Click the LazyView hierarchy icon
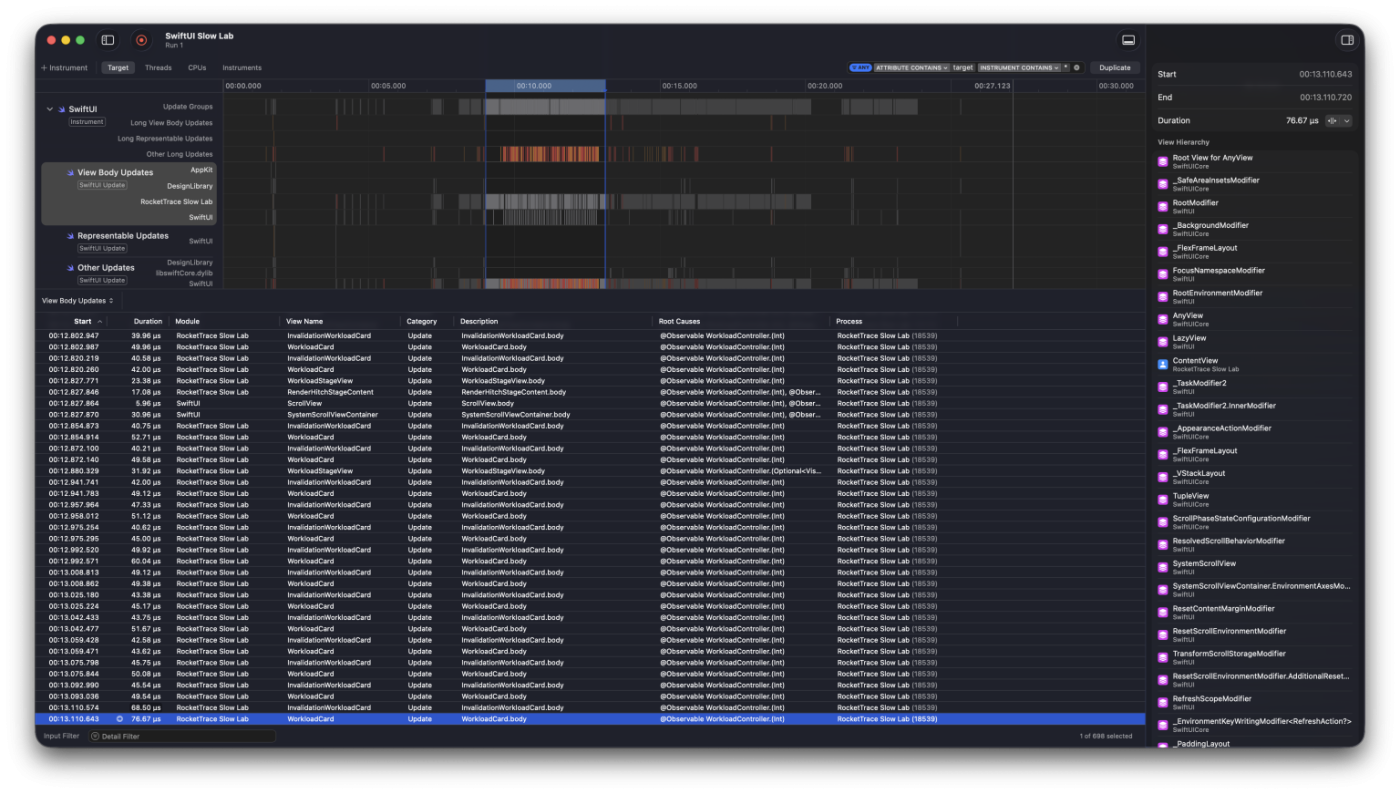The width and height of the screenshot is (1400, 794). (x=1163, y=342)
